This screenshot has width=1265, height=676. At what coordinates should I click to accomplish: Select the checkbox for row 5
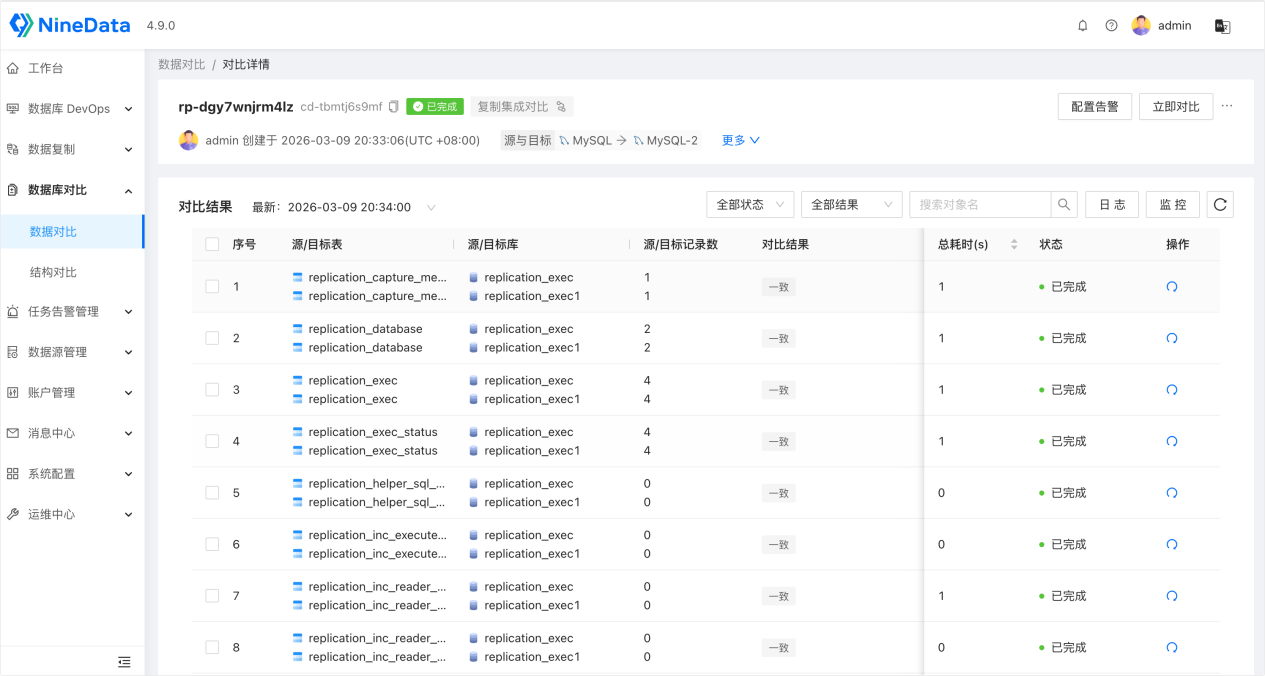(212, 493)
